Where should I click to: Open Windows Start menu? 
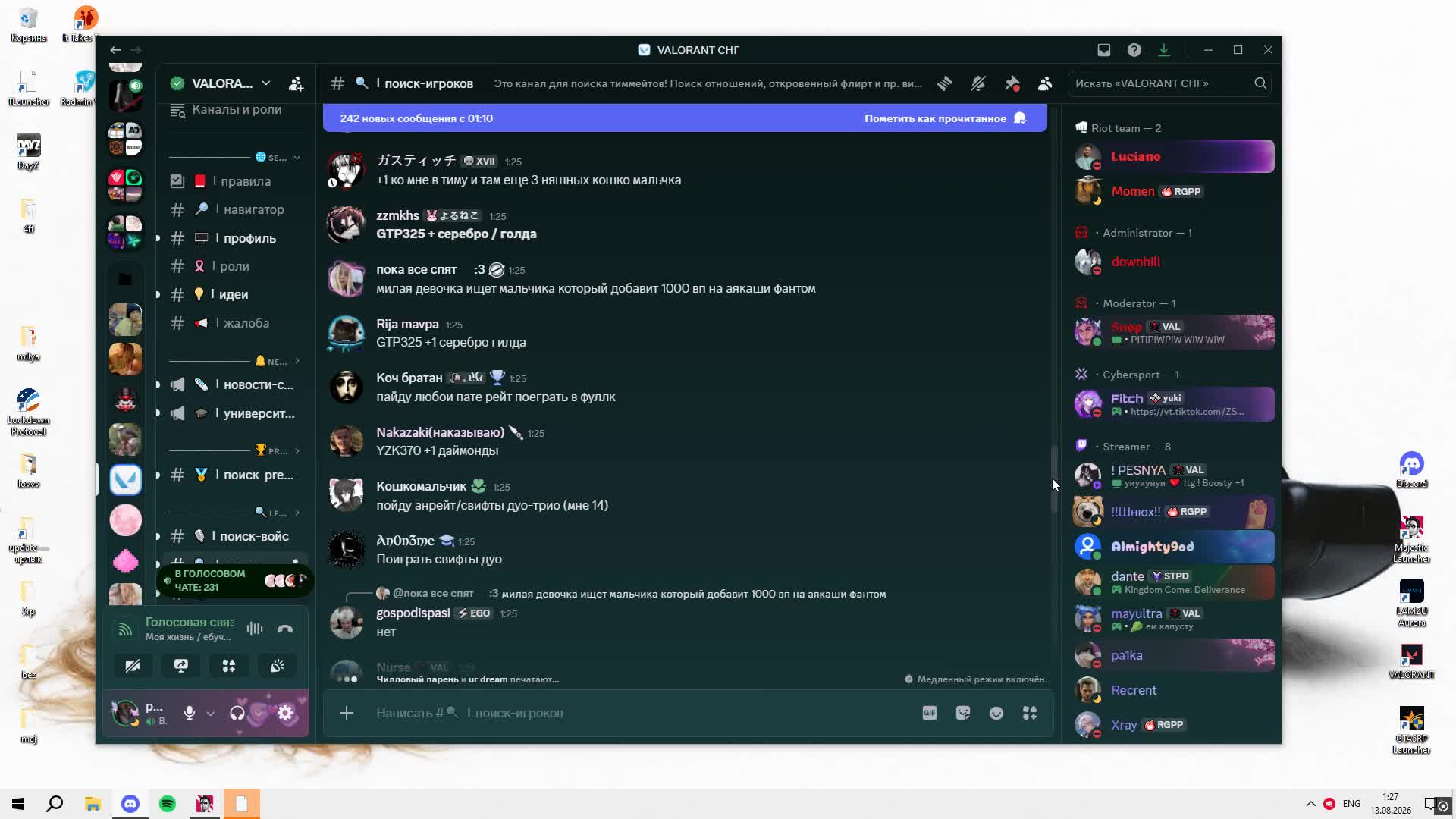pyautogui.click(x=18, y=804)
